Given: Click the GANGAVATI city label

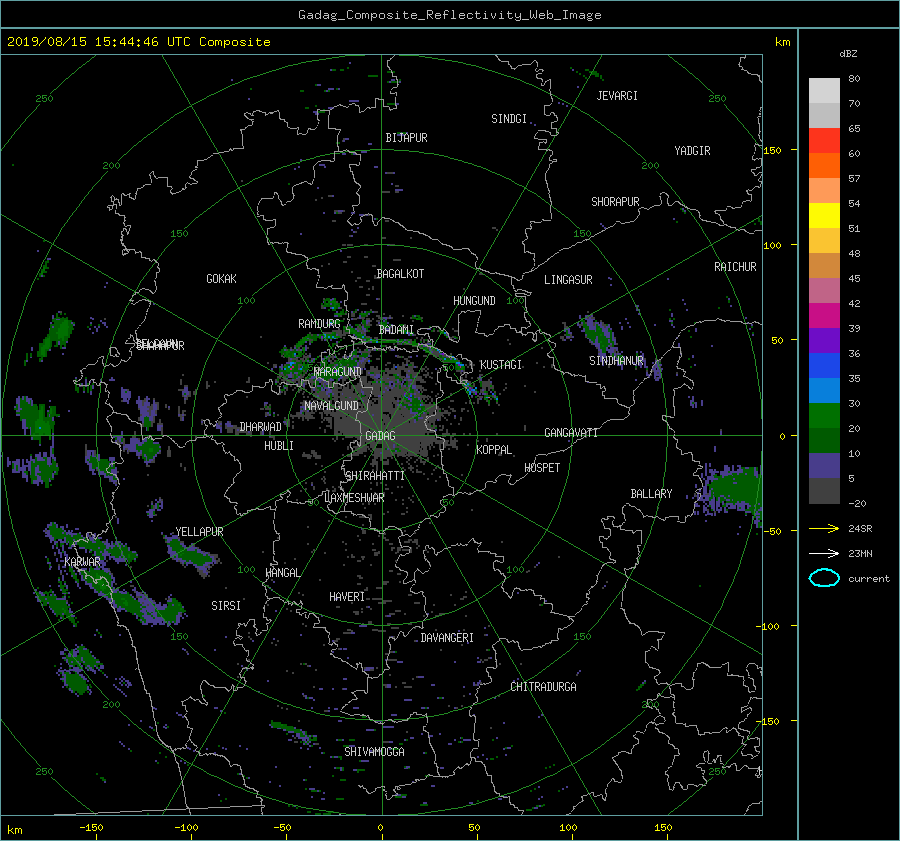Looking at the screenshot, I should coord(571,432).
